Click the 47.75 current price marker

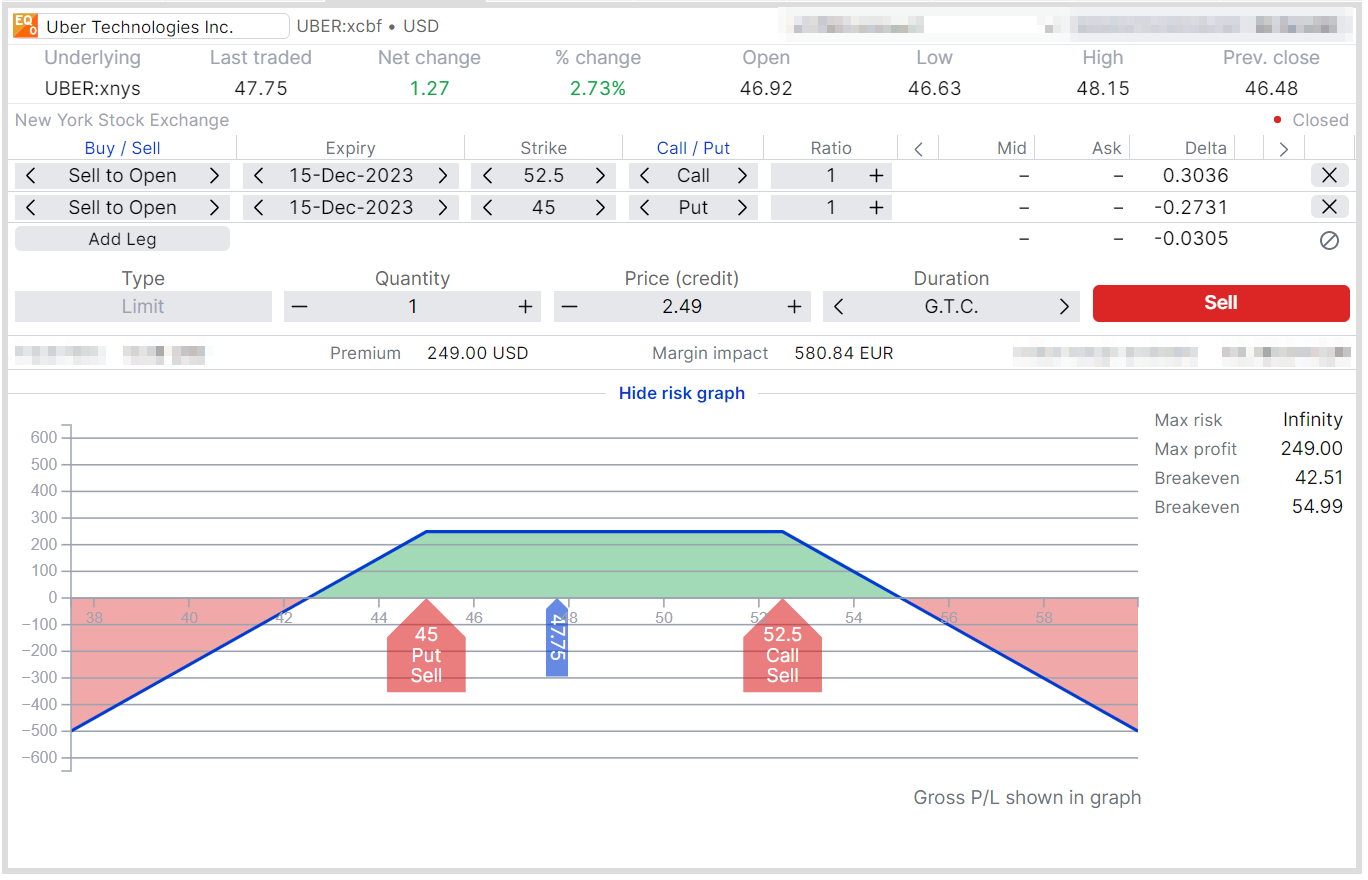pyautogui.click(x=557, y=639)
